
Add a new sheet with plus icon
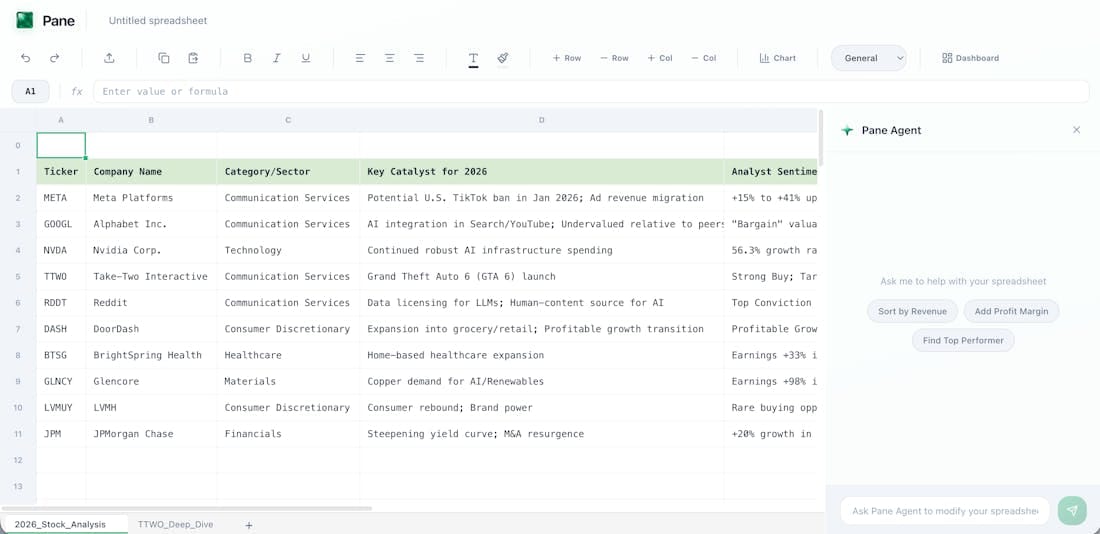click(248, 525)
